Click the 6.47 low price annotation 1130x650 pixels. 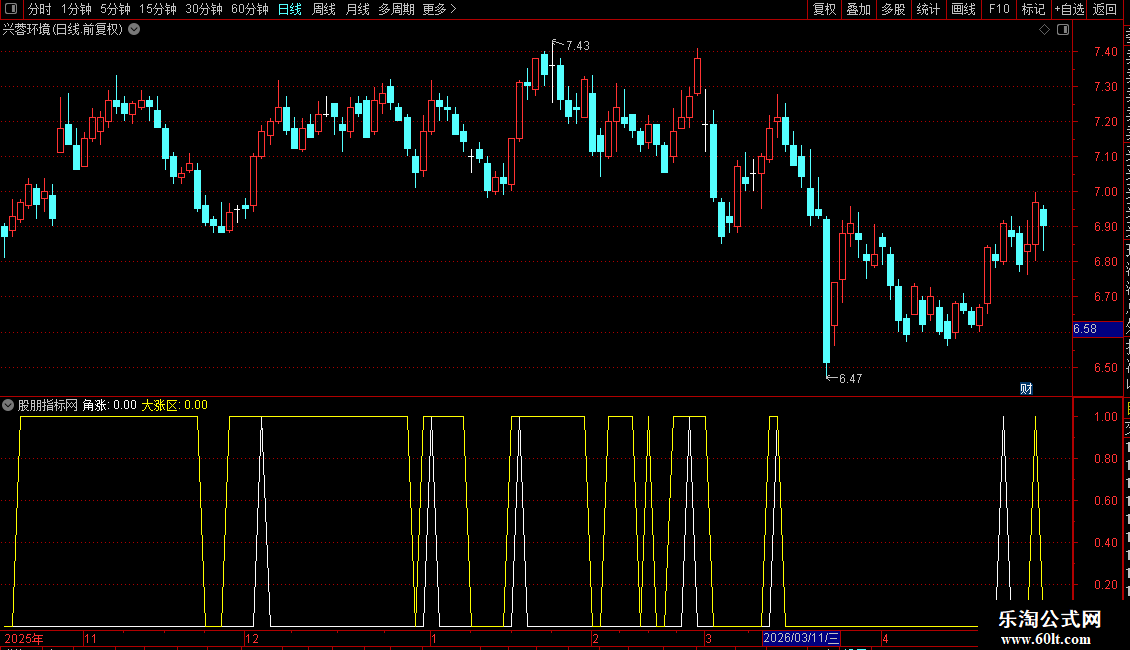850,378
